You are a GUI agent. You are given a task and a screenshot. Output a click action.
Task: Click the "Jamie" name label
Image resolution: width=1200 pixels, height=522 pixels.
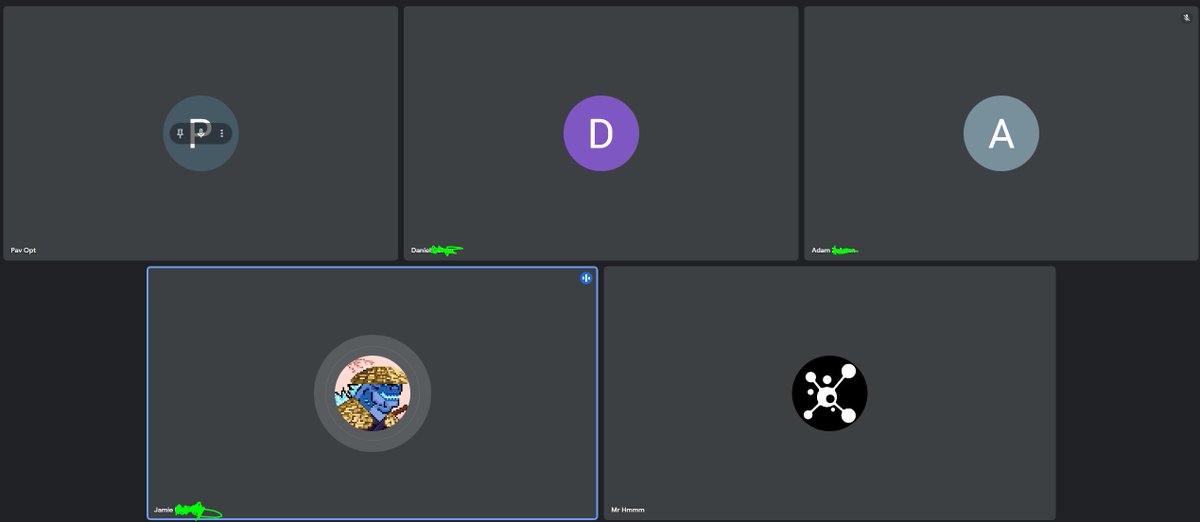pyautogui.click(x=163, y=510)
